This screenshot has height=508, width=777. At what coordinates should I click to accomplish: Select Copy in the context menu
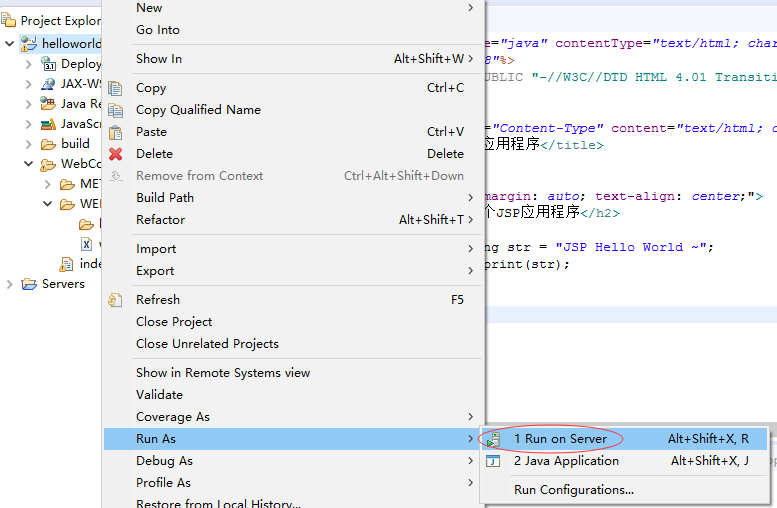292,88
